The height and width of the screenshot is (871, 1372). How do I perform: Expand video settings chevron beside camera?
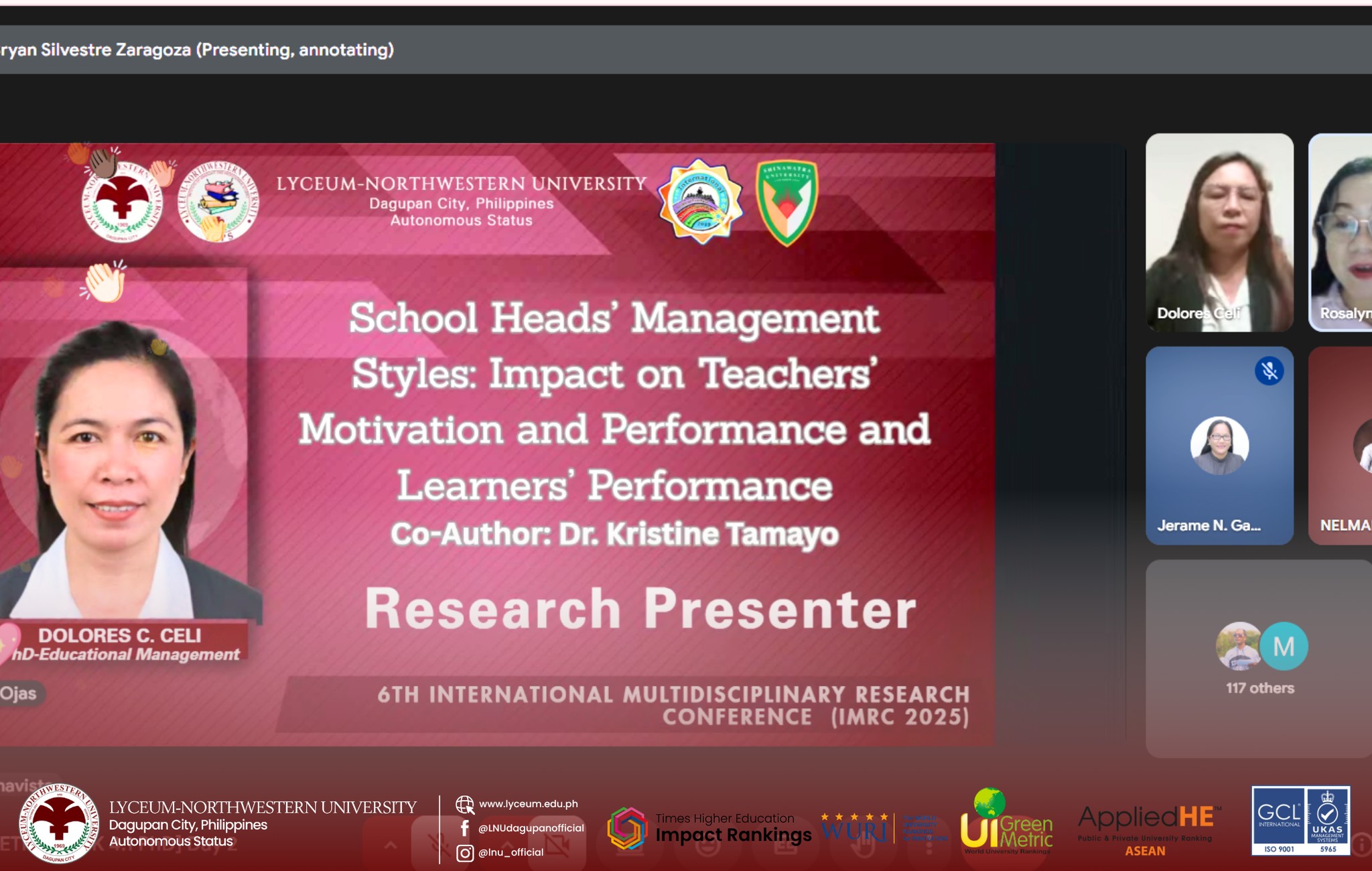[508, 845]
